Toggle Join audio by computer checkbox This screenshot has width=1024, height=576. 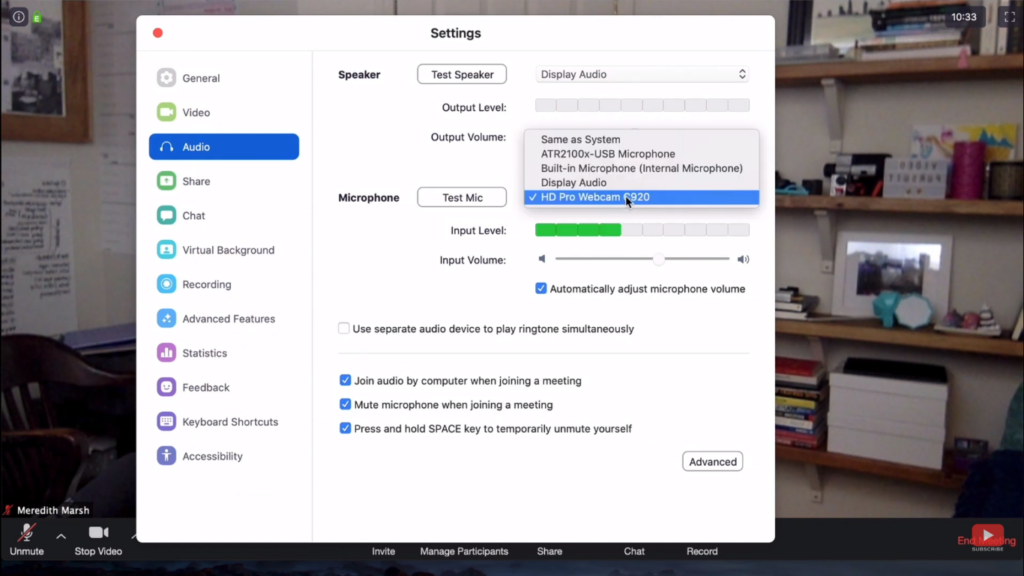pos(345,380)
